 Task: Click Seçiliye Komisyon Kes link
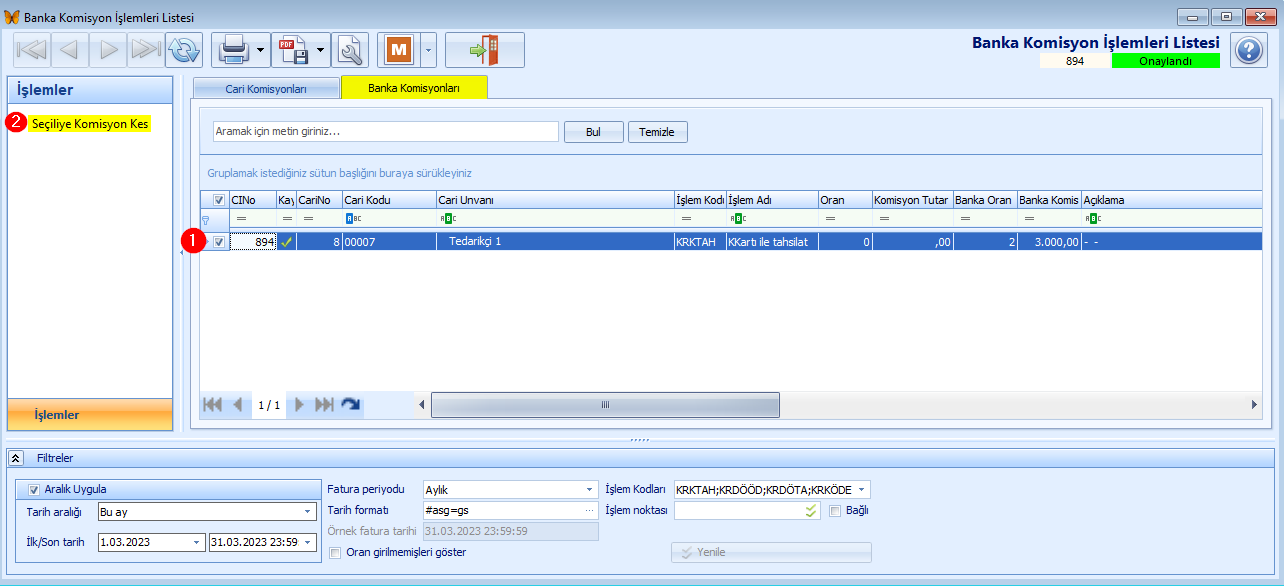click(90, 124)
